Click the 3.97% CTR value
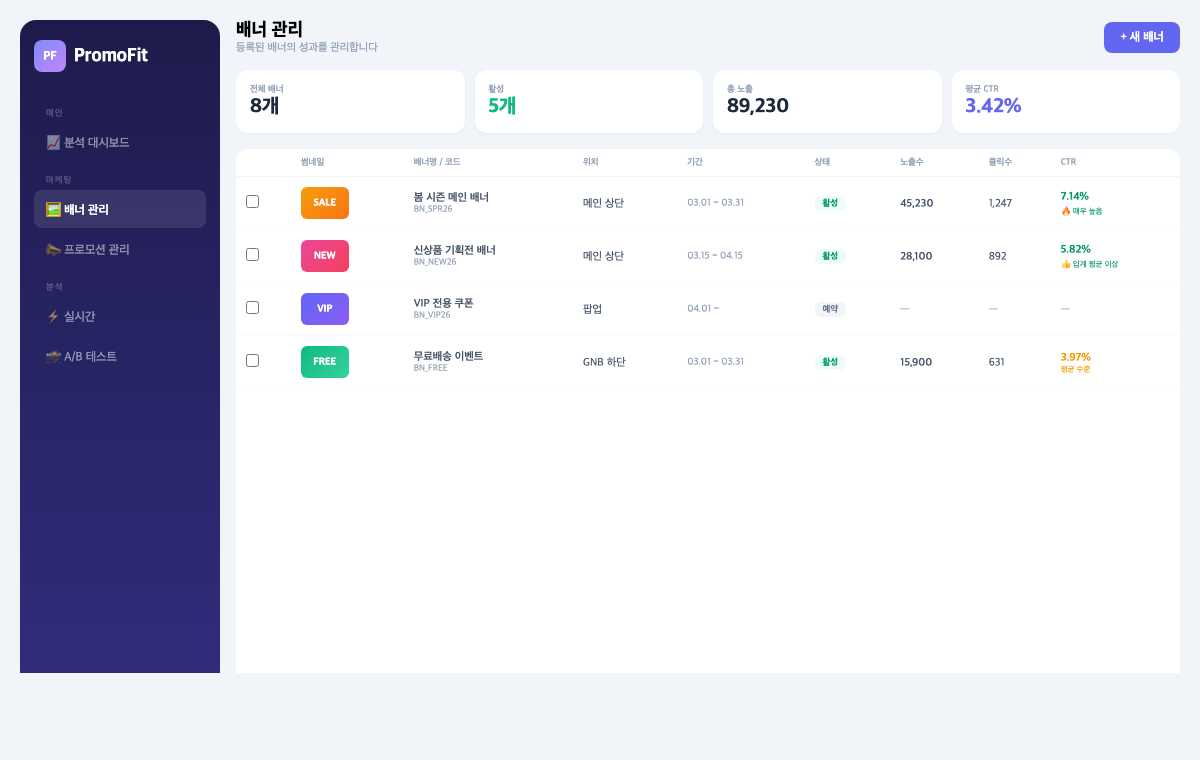Image resolution: width=1200 pixels, height=760 pixels. (1076, 357)
